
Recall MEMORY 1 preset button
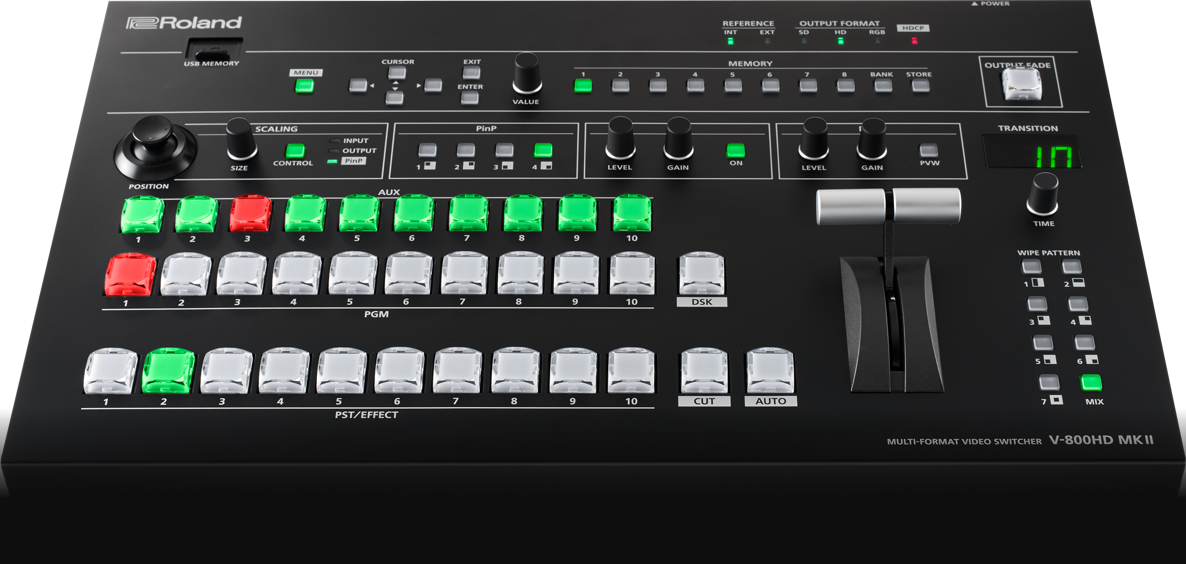click(x=583, y=85)
